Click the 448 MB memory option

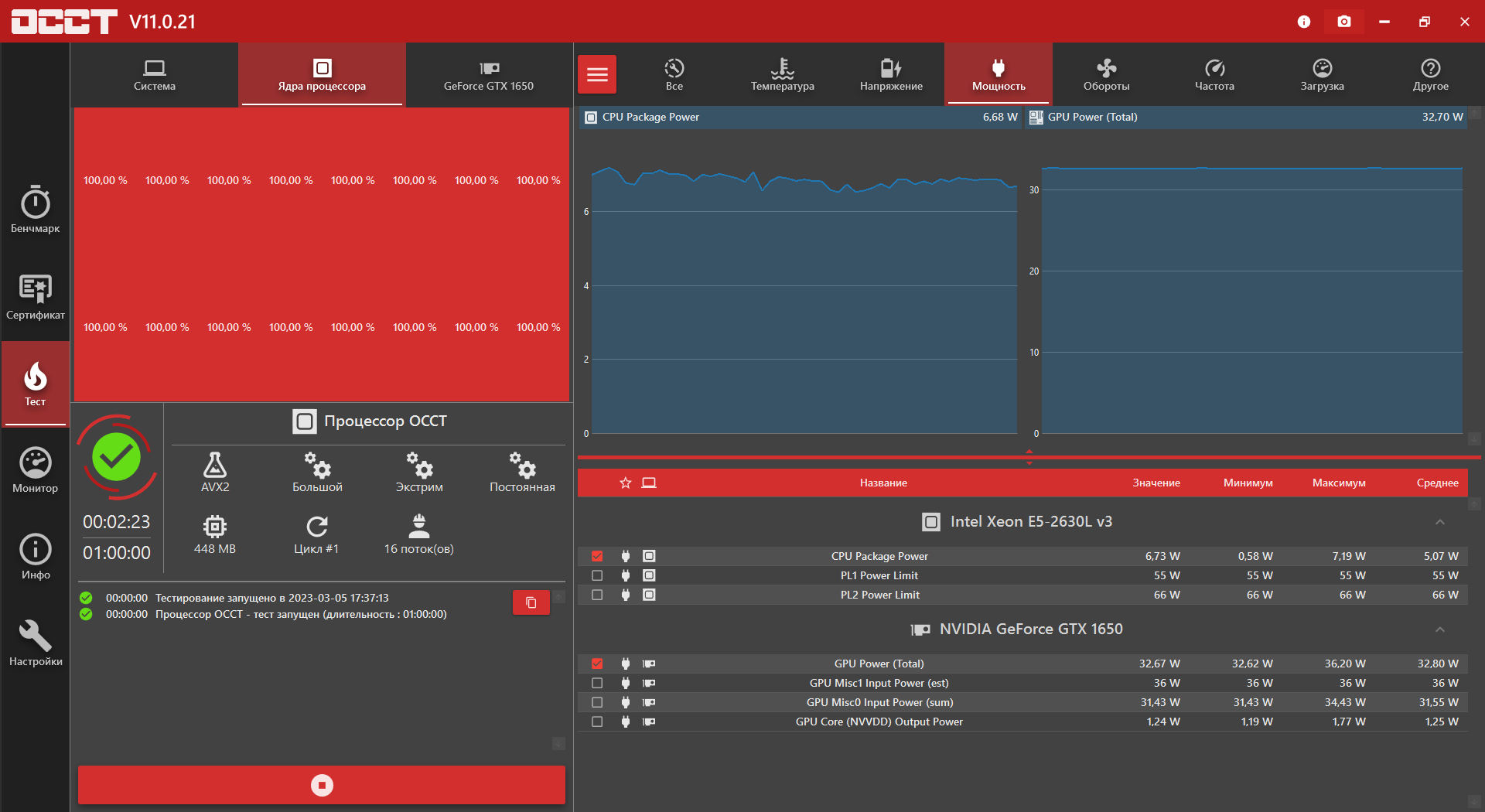click(x=215, y=534)
